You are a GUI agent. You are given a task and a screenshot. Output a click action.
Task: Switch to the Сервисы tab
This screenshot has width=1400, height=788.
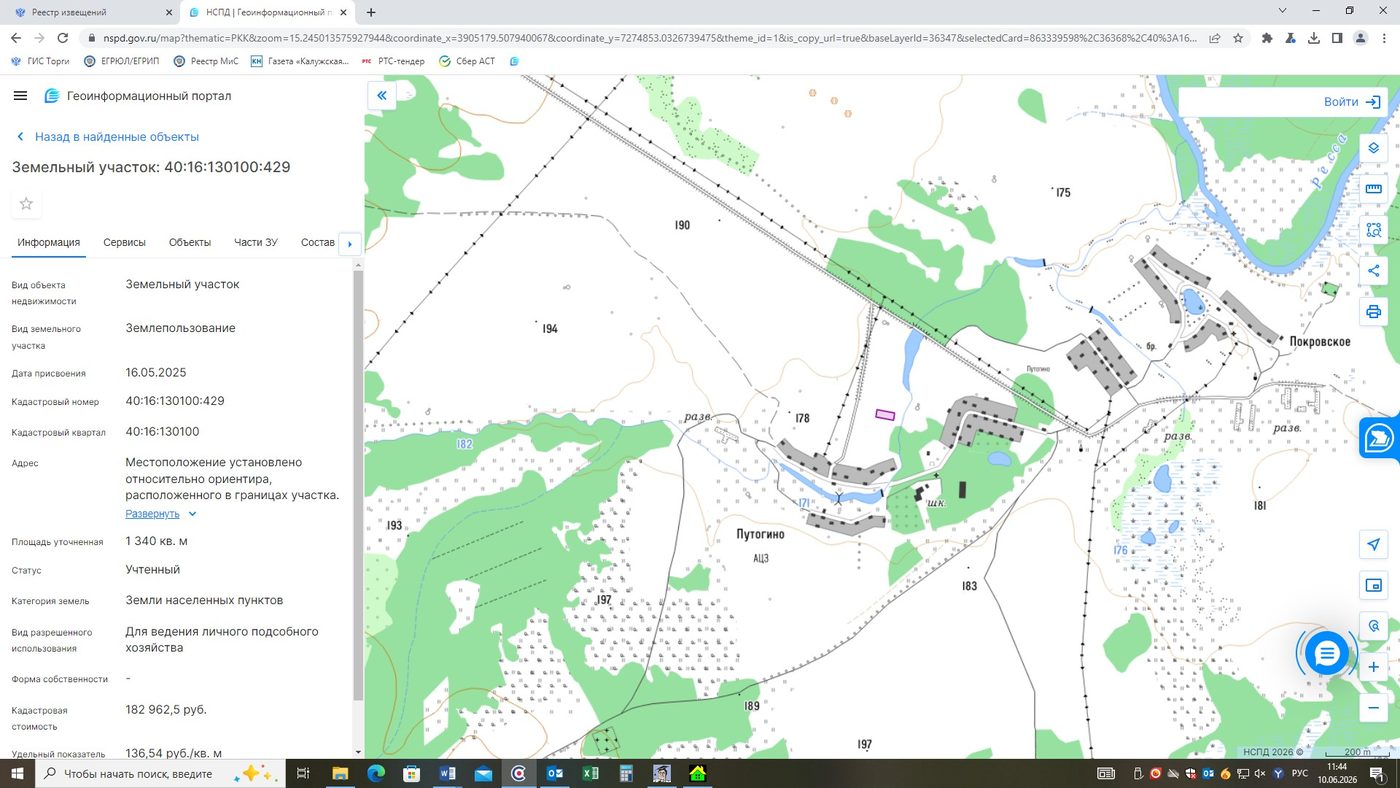[124, 243]
